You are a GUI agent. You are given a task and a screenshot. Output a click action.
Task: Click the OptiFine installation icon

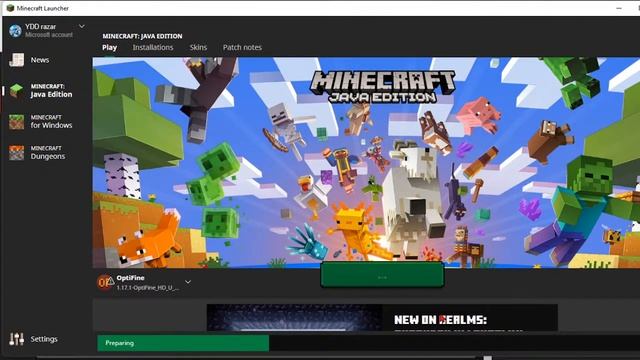click(x=105, y=282)
